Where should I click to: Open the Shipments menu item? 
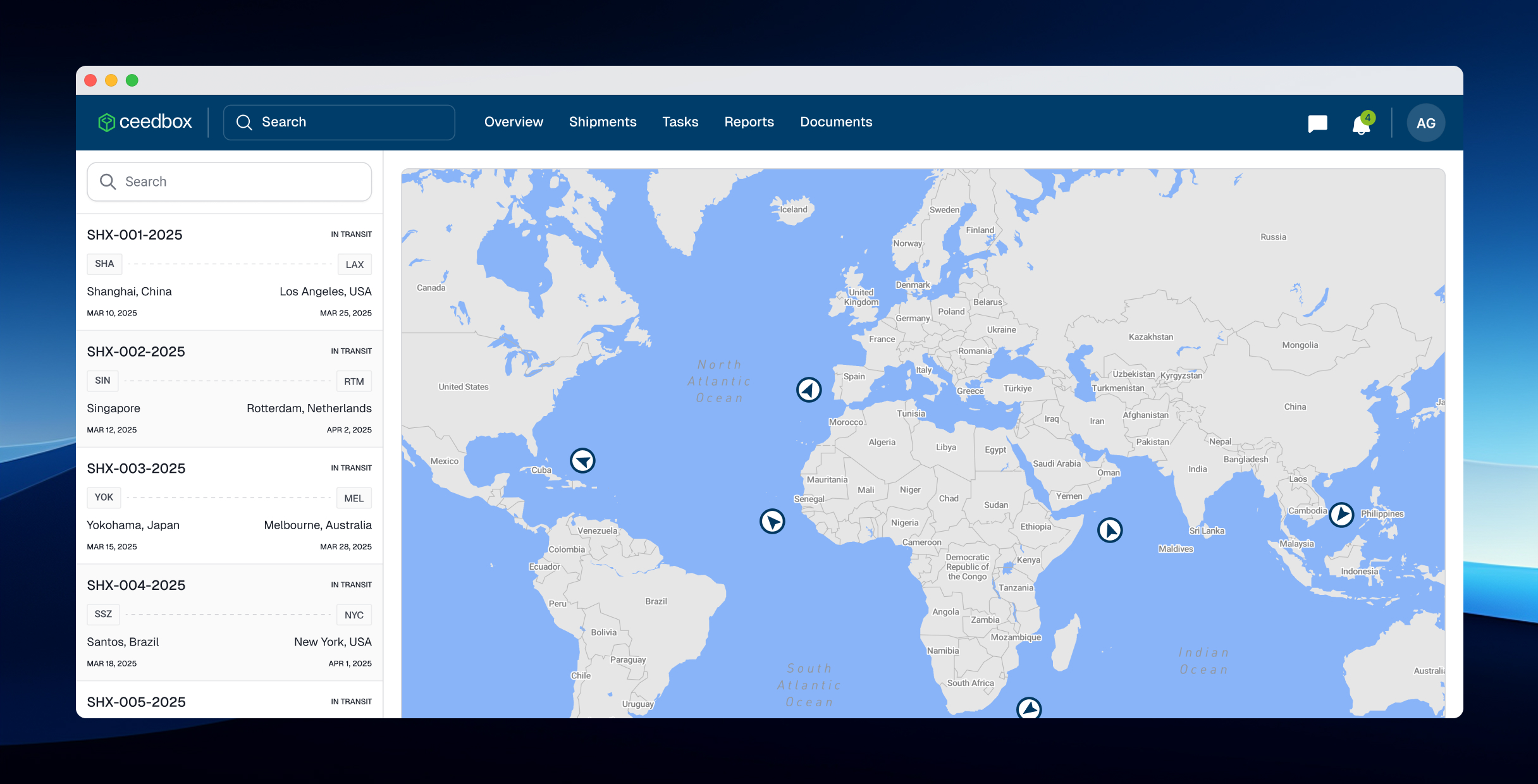(x=603, y=122)
